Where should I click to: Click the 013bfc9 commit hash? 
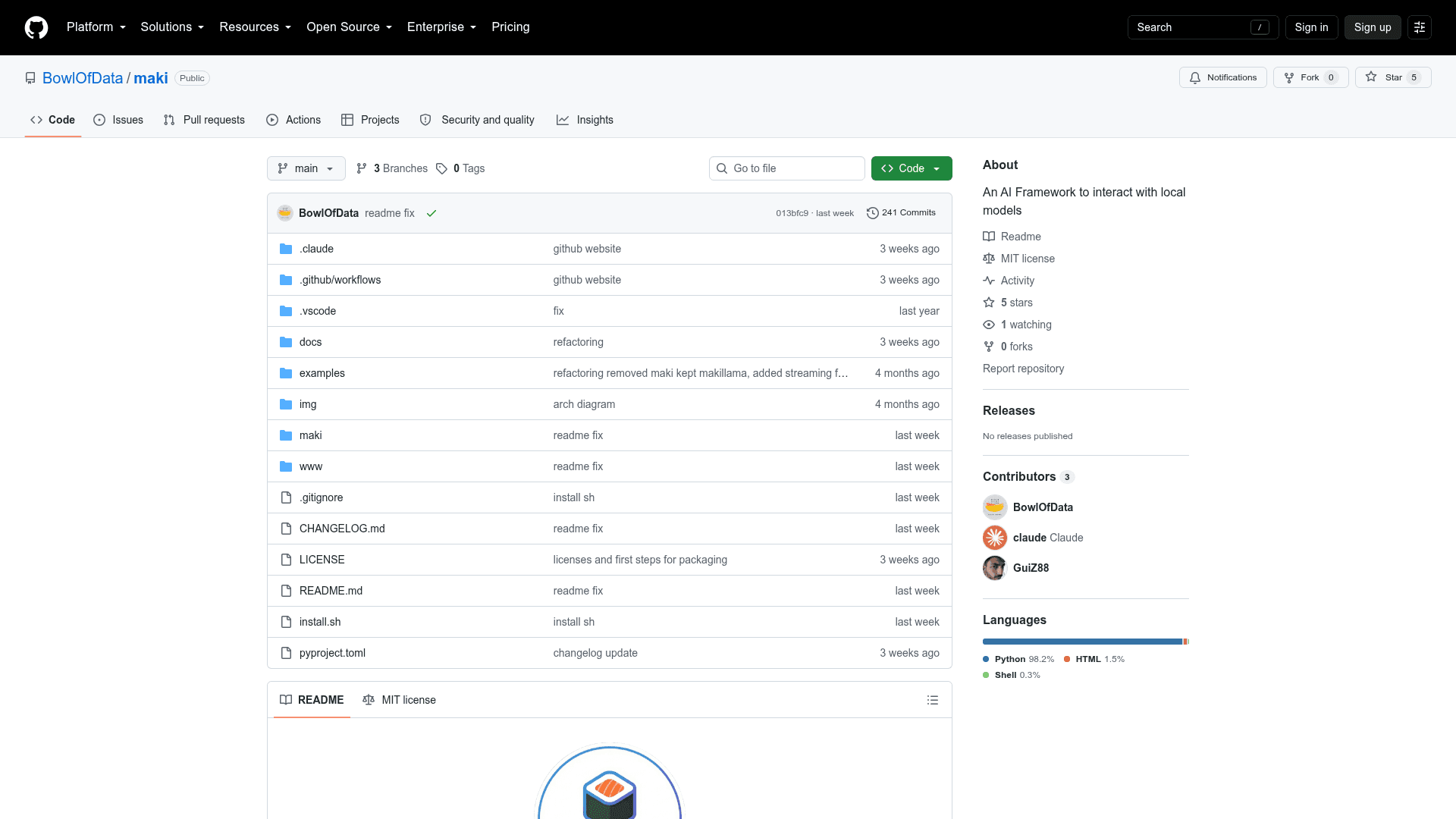point(792,213)
